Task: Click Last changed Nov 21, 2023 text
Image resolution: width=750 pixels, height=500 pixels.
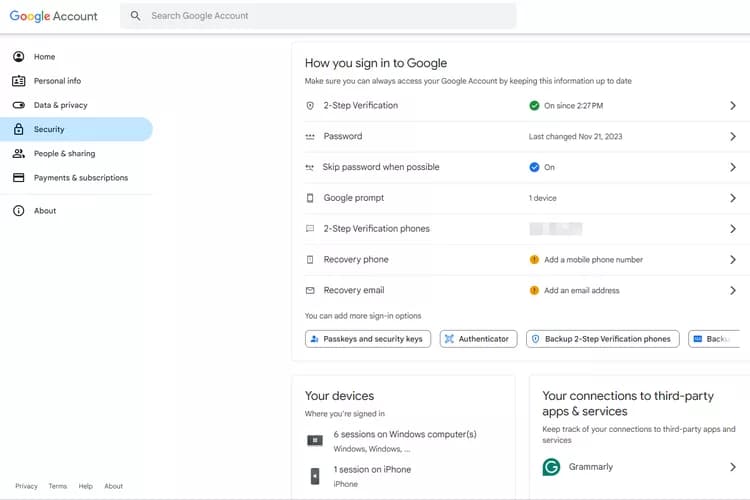Action: click(x=575, y=137)
